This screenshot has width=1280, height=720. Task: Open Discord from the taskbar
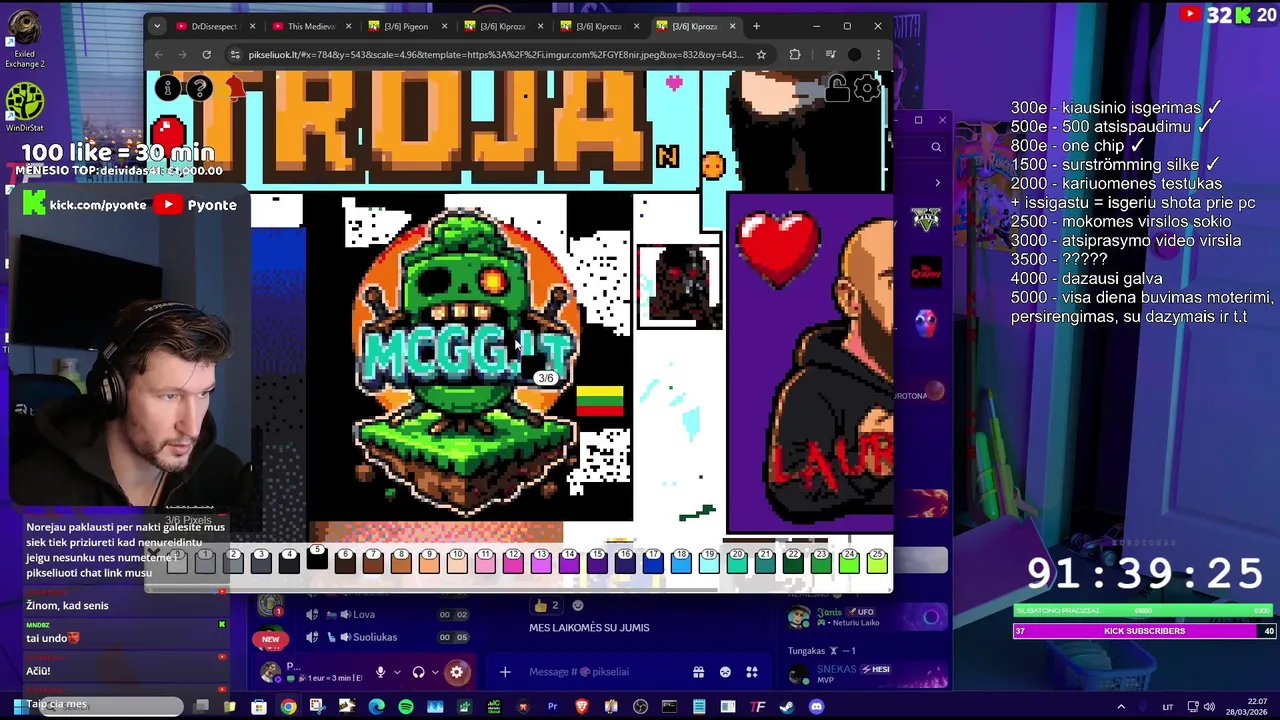(x=816, y=707)
